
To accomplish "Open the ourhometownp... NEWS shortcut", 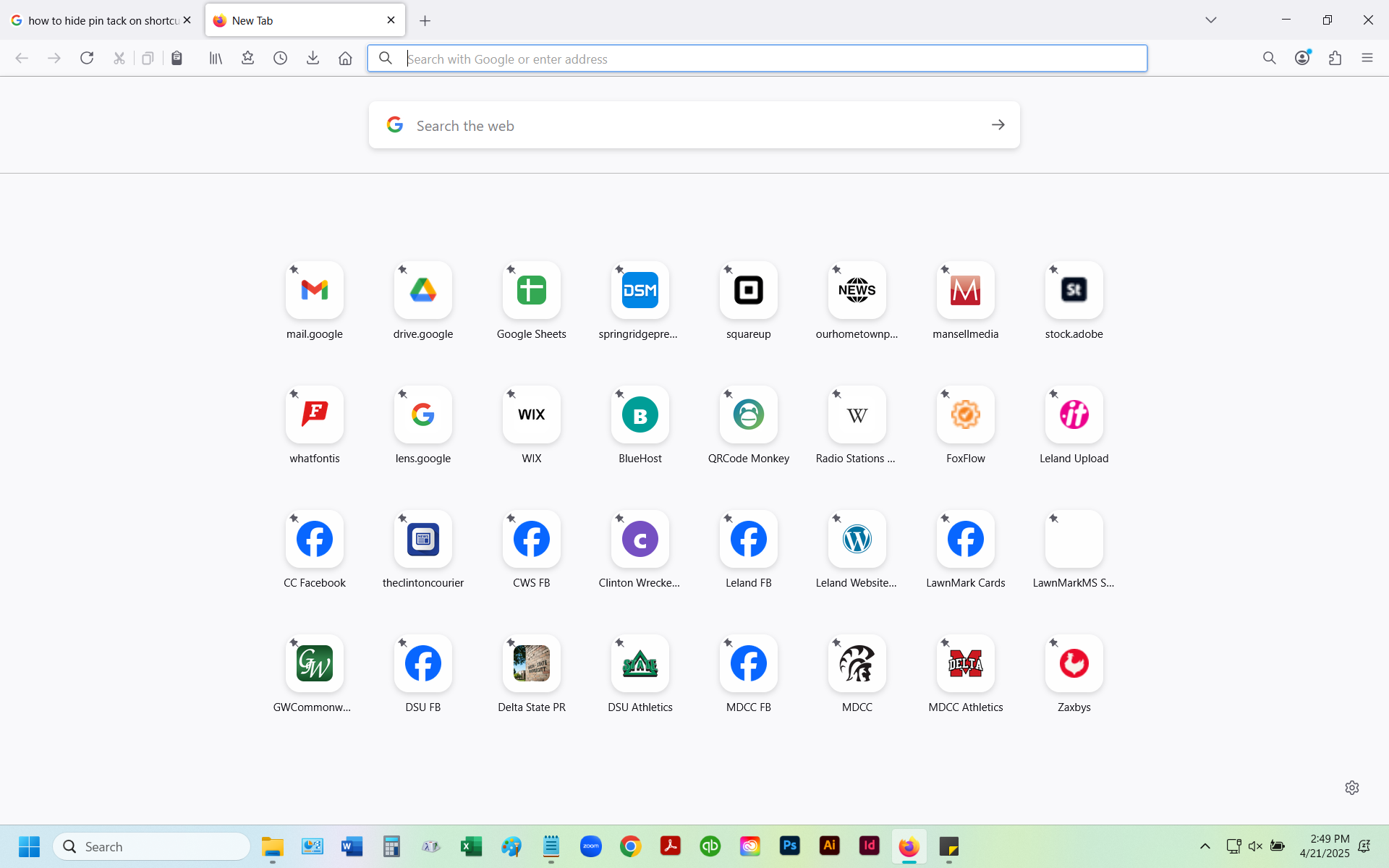I will pyautogui.click(x=857, y=290).
